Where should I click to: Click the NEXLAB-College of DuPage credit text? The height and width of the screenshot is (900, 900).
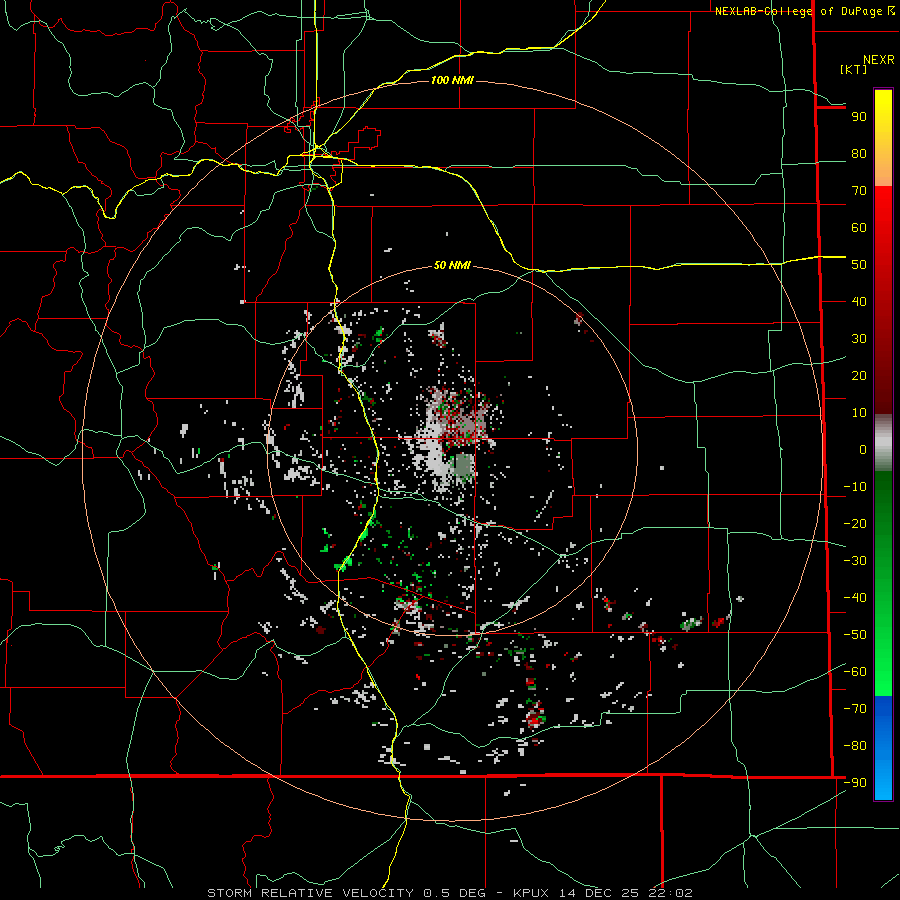click(805, 11)
